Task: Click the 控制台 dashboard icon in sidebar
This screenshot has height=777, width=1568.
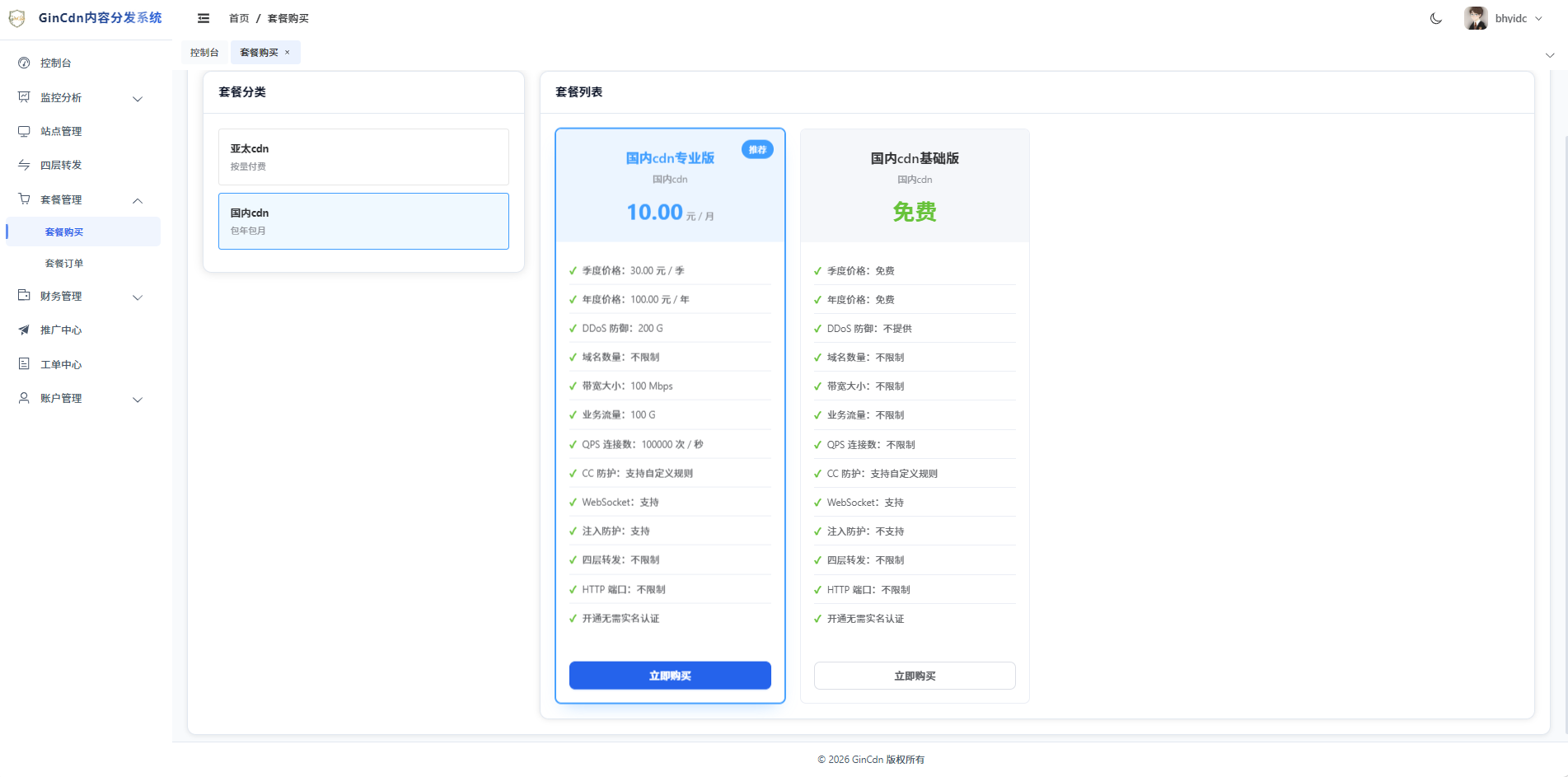Action: [x=24, y=63]
